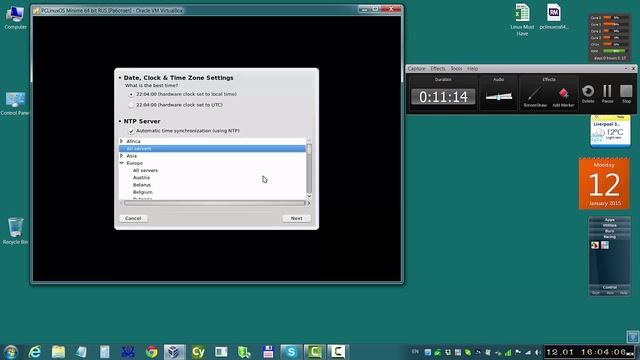Expand the Africa server group arrow

122,141
